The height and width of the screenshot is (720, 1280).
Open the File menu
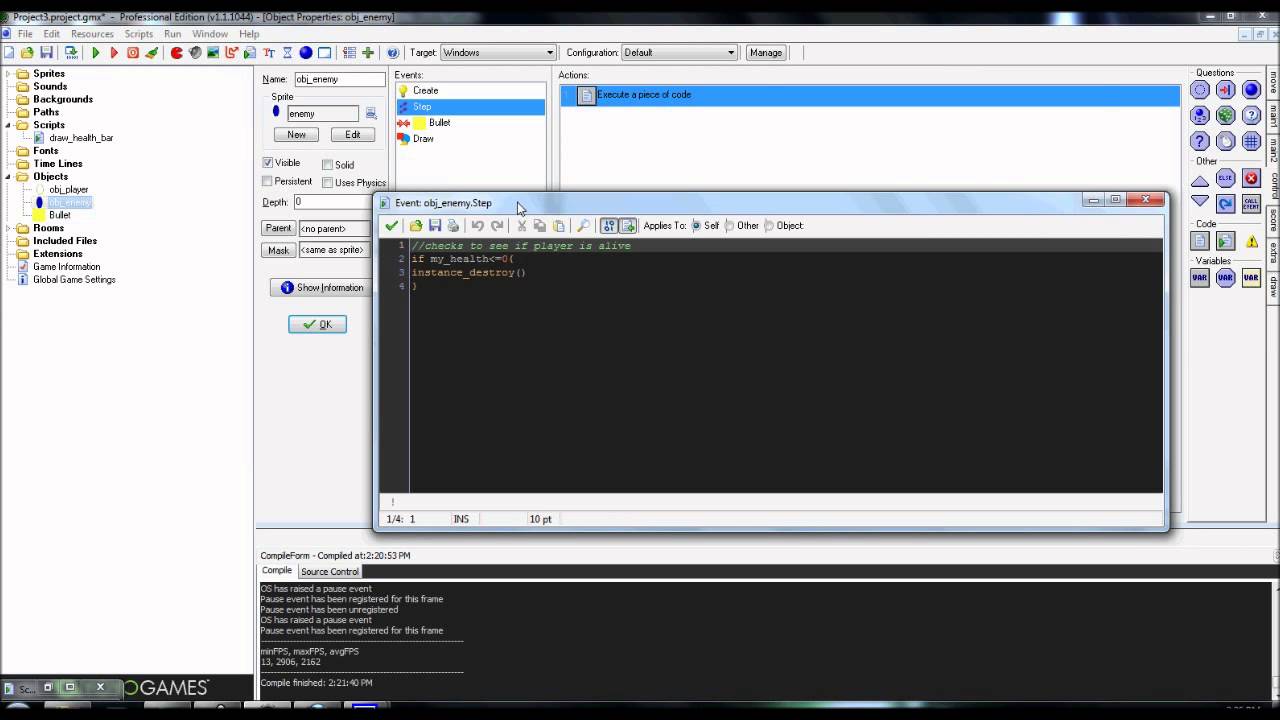pyautogui.click(x=25, y=34)
